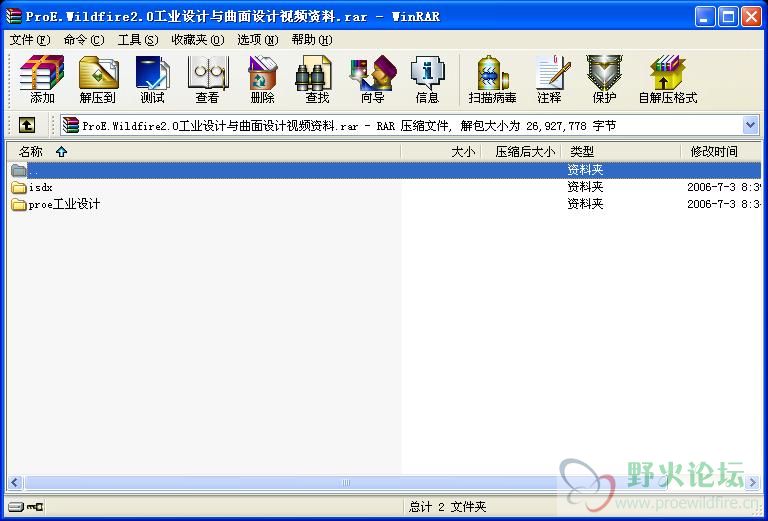Image resolution: width=768 pixels, height=521 pixels.
Task: Click the horizontal scrollbar right arrow
Action: [x=753, y=483]
